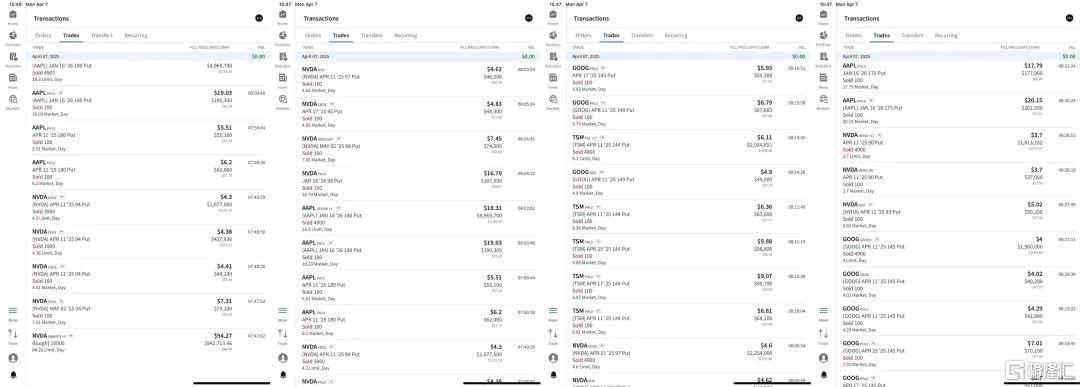
Task: Open Watchlist icon in the leftmost sidebar
Action: 12,58
